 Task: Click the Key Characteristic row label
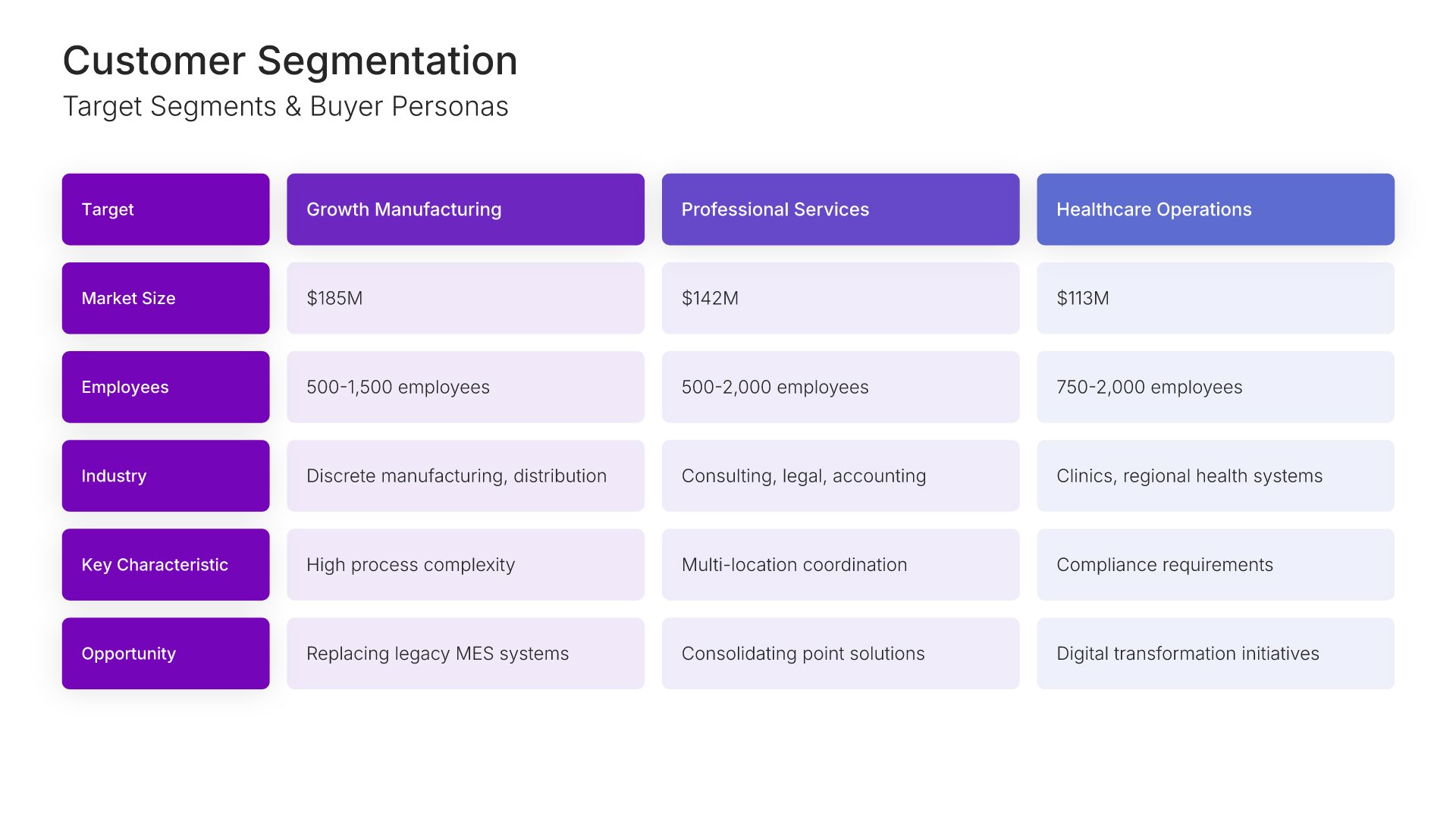[x=165, y=564]
